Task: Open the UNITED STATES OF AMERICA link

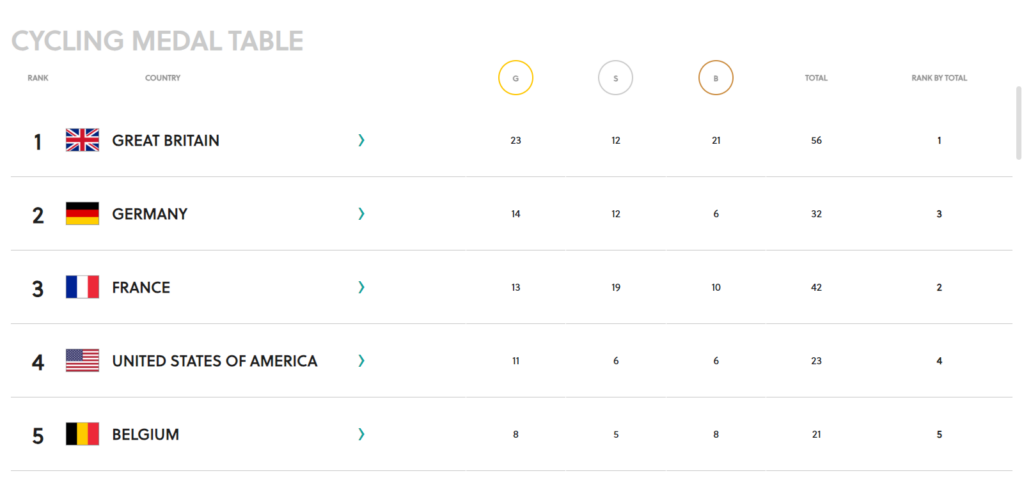Action: click(215, 361)
